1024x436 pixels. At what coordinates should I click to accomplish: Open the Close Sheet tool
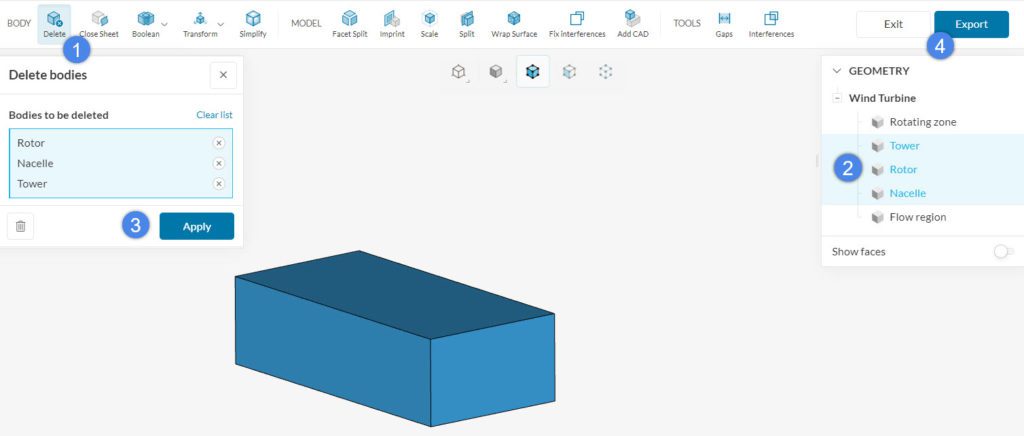pyautogui.click(x=99, y=23)
